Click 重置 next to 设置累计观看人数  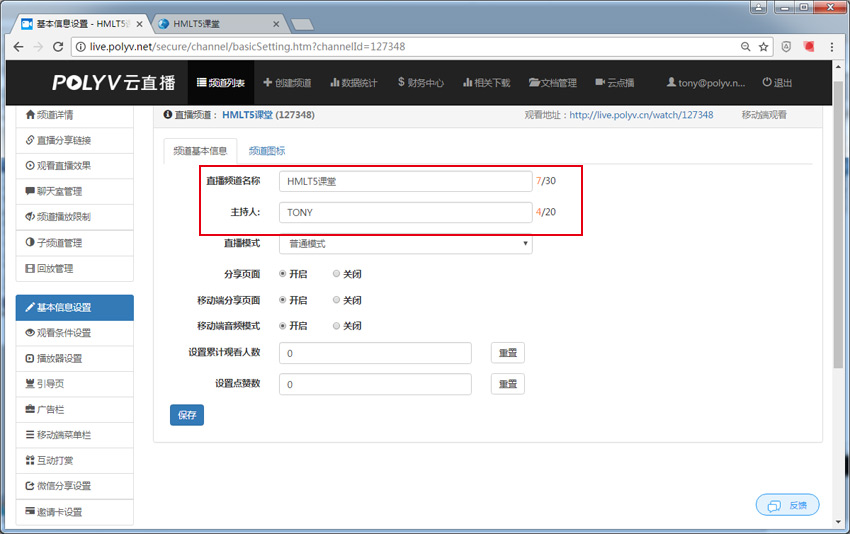pos(507,353)
